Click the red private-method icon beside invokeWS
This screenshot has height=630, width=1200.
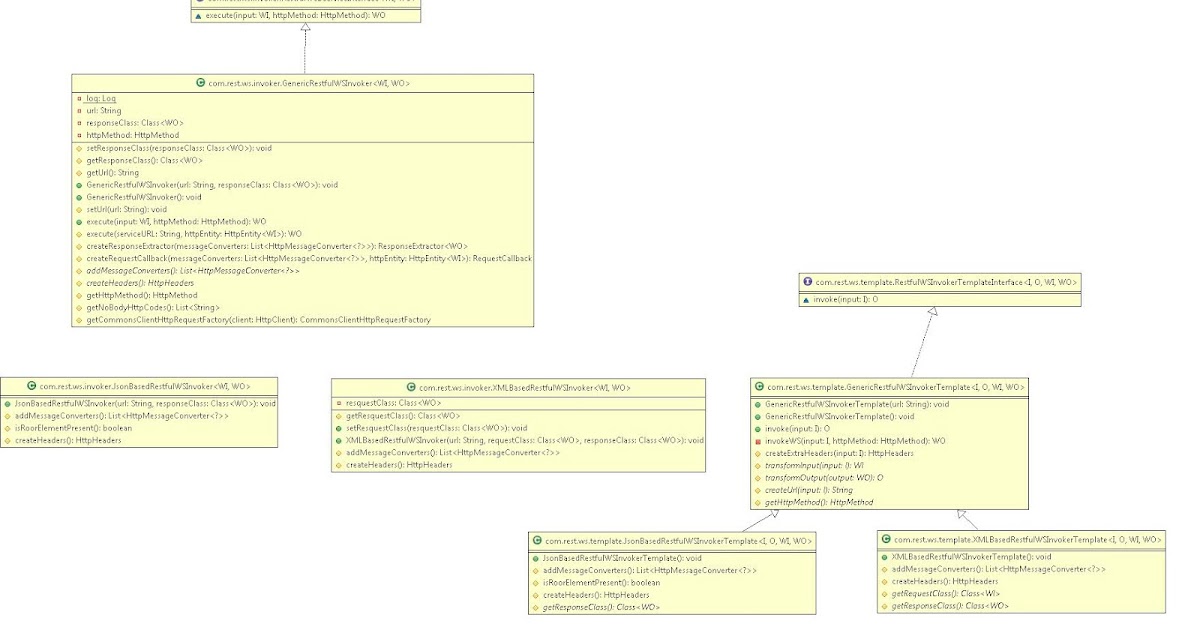(x=758, y=441)
